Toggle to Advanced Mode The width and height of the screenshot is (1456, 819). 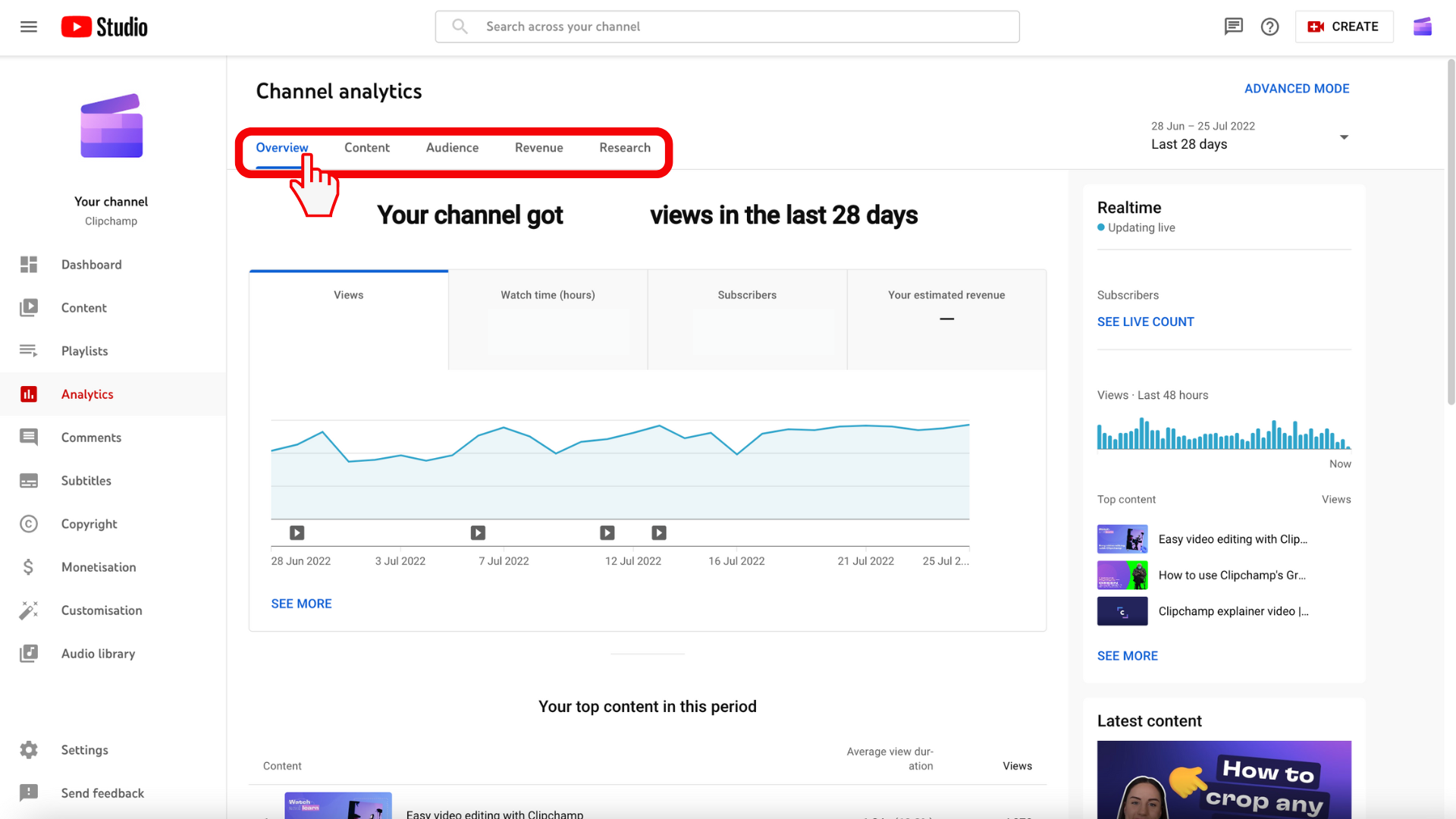click(1297, 89)
